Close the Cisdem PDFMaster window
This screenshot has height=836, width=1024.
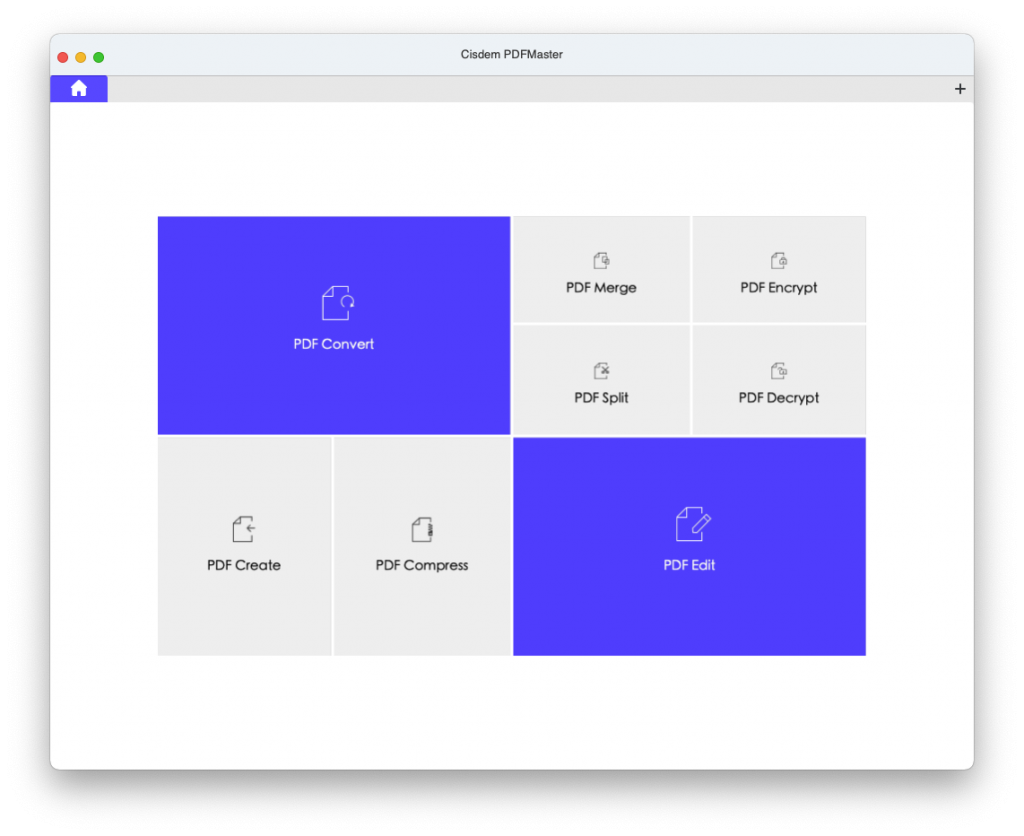pyautogui.click(x=63, y=57)
